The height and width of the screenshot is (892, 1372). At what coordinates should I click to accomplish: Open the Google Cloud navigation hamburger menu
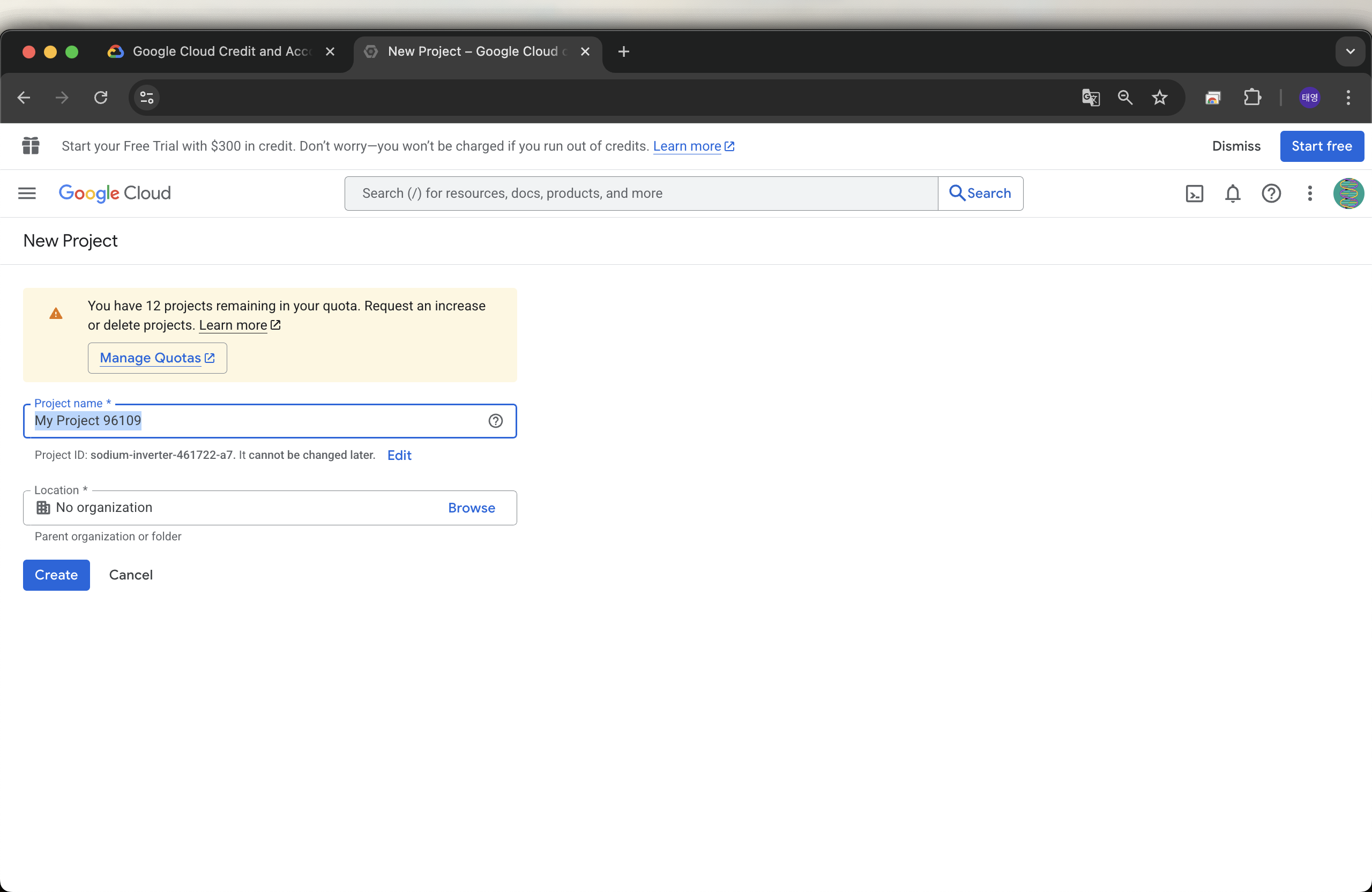[x=27, y=193]
